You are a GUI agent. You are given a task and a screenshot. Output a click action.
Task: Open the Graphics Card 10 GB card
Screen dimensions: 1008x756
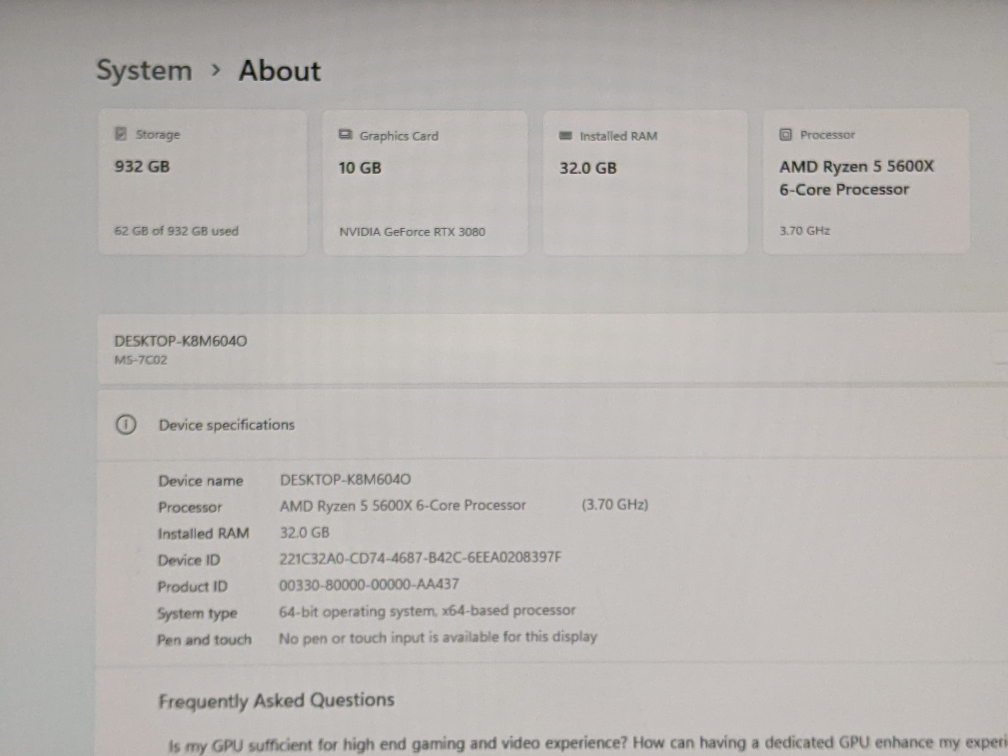(425, 184)
